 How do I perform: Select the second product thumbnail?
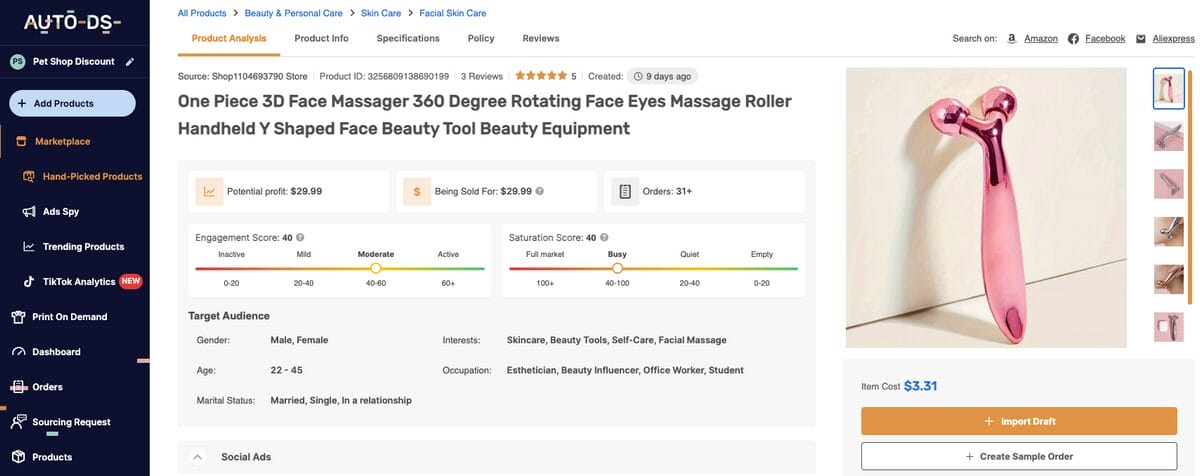[1168, 136]
